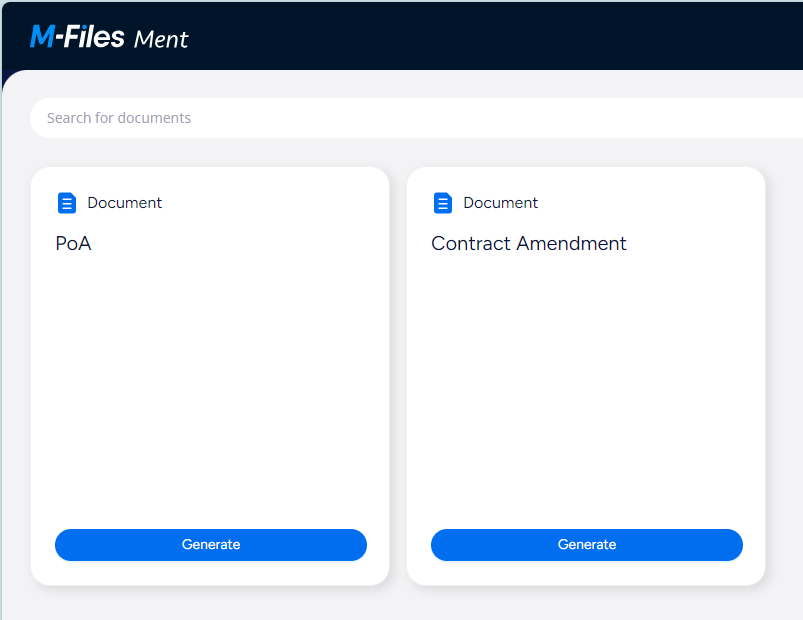Screen dimensions: 803x620
Task: Open the PoA template by clicking its title
Action: (x=74, y=243)
